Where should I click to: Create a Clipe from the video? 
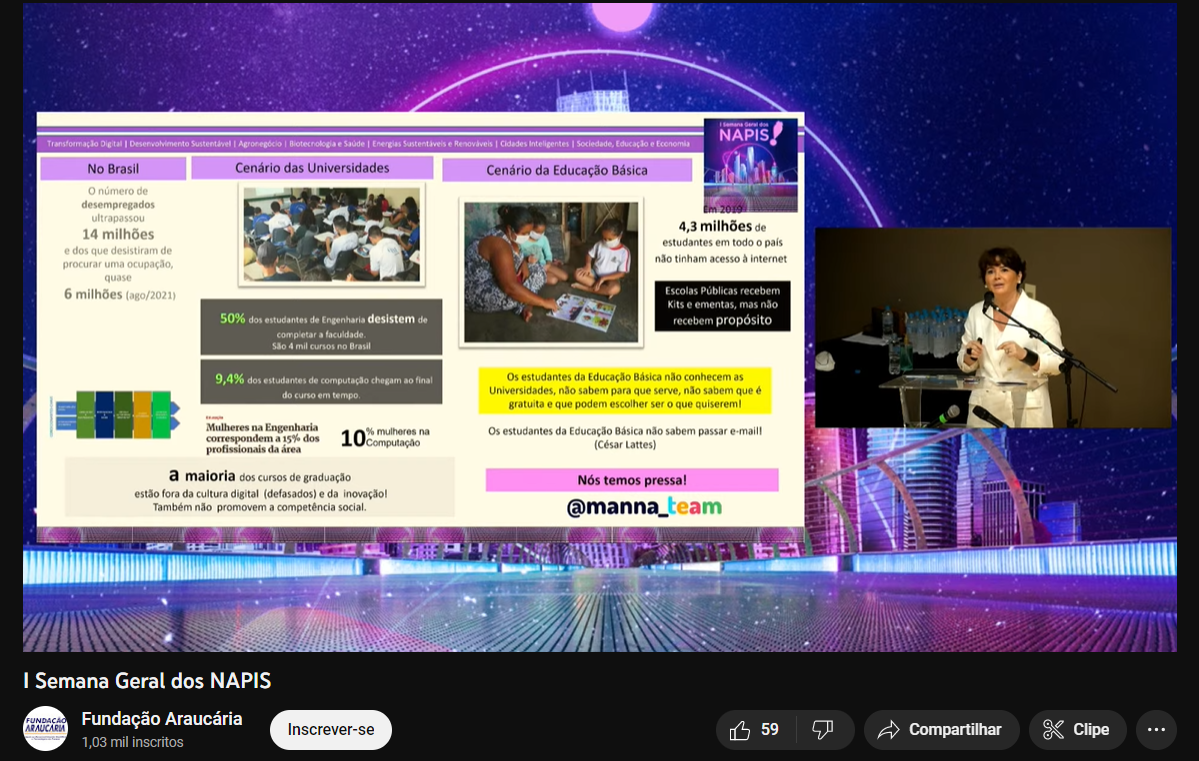pos(1077,730)
